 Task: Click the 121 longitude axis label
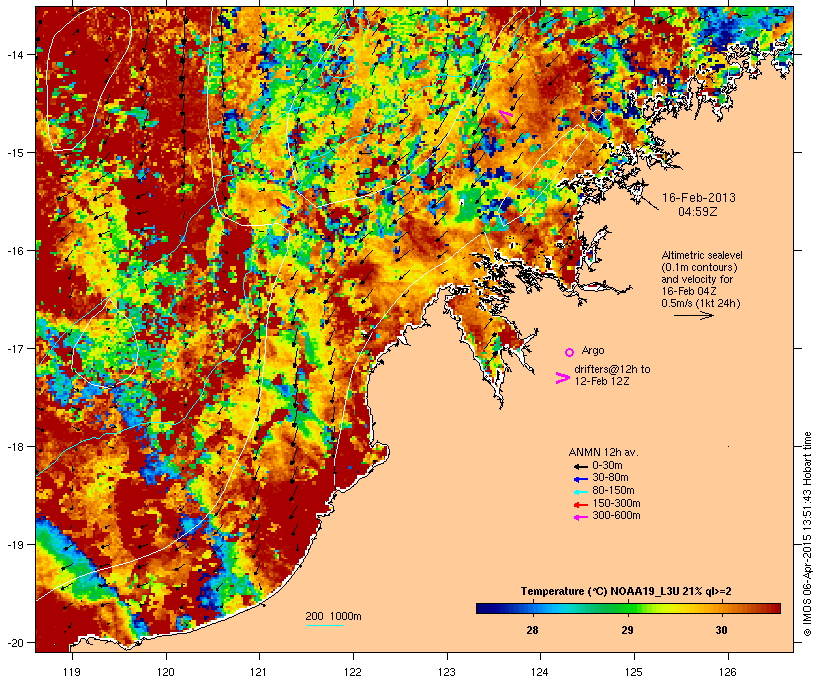(x=259, y=672)
